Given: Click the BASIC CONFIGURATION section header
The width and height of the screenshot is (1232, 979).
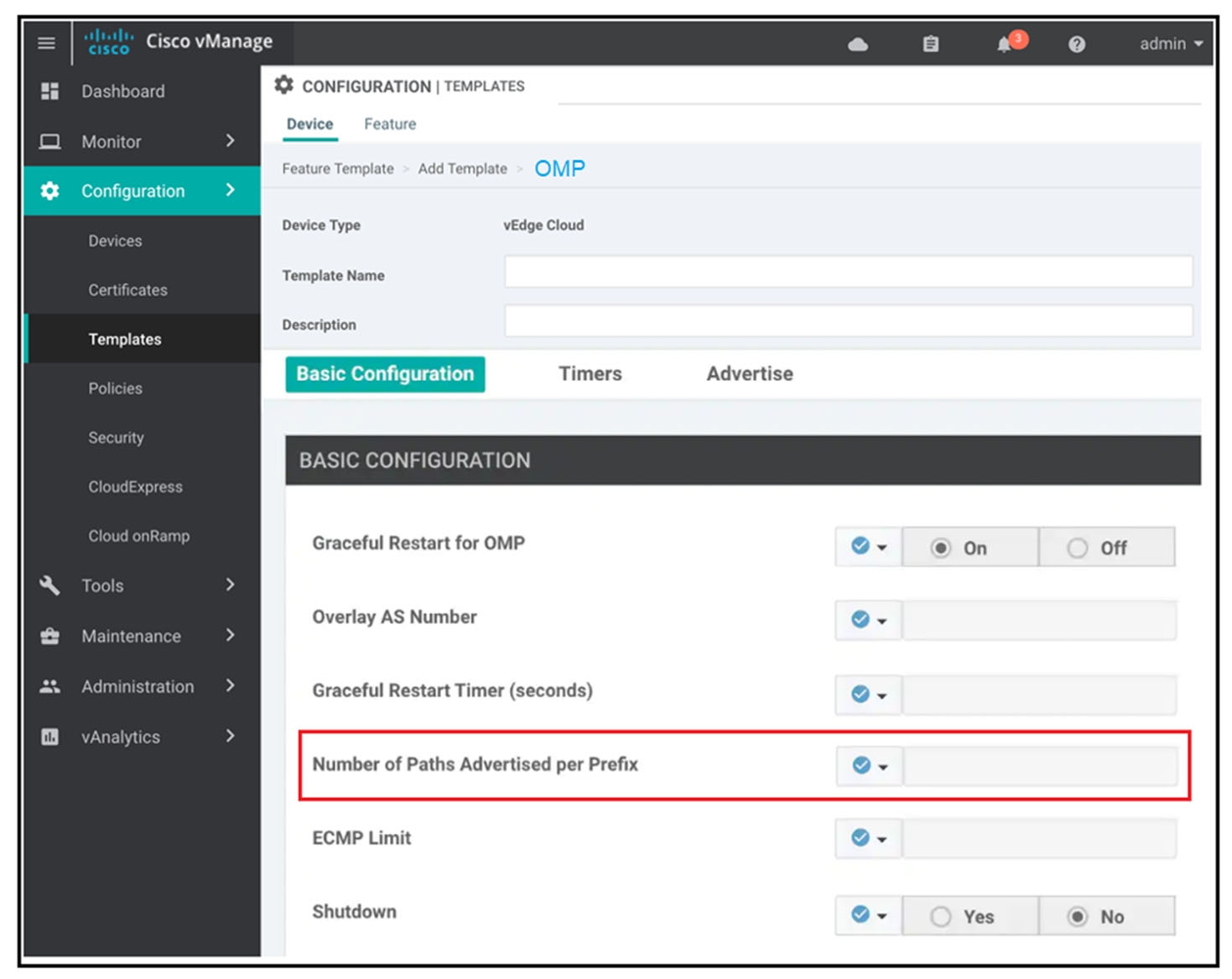Looking at the screenshot, I should [x=742, y=460].
